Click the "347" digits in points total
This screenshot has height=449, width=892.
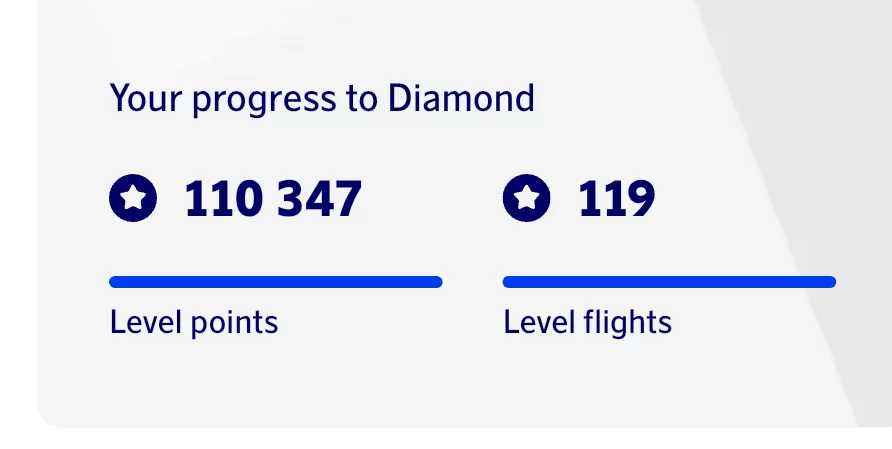319,199
